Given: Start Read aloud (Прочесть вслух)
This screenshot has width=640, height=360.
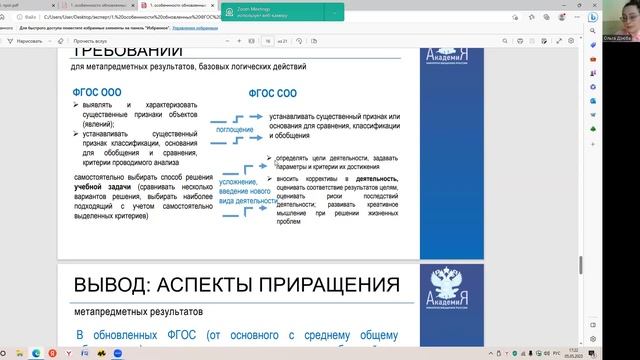Looking at the screenshot, I should coord(90,41).
